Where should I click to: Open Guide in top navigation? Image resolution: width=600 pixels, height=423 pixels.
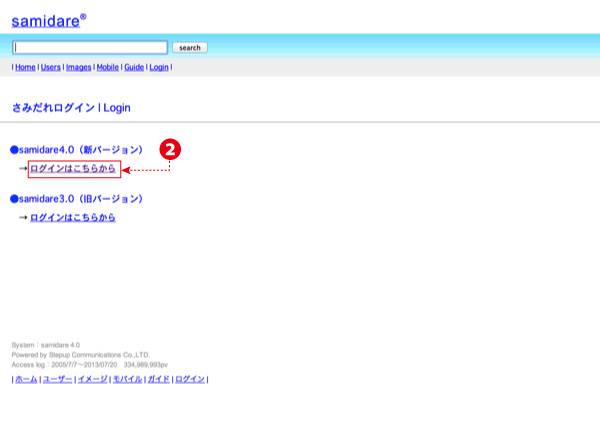click(134, 67)
